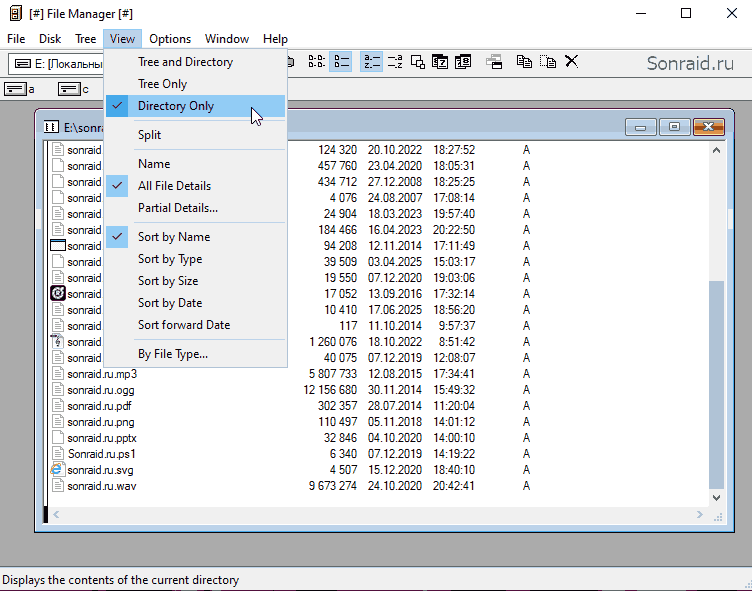Open the File menu
The image size is (752, 591).
click(16, 39)
